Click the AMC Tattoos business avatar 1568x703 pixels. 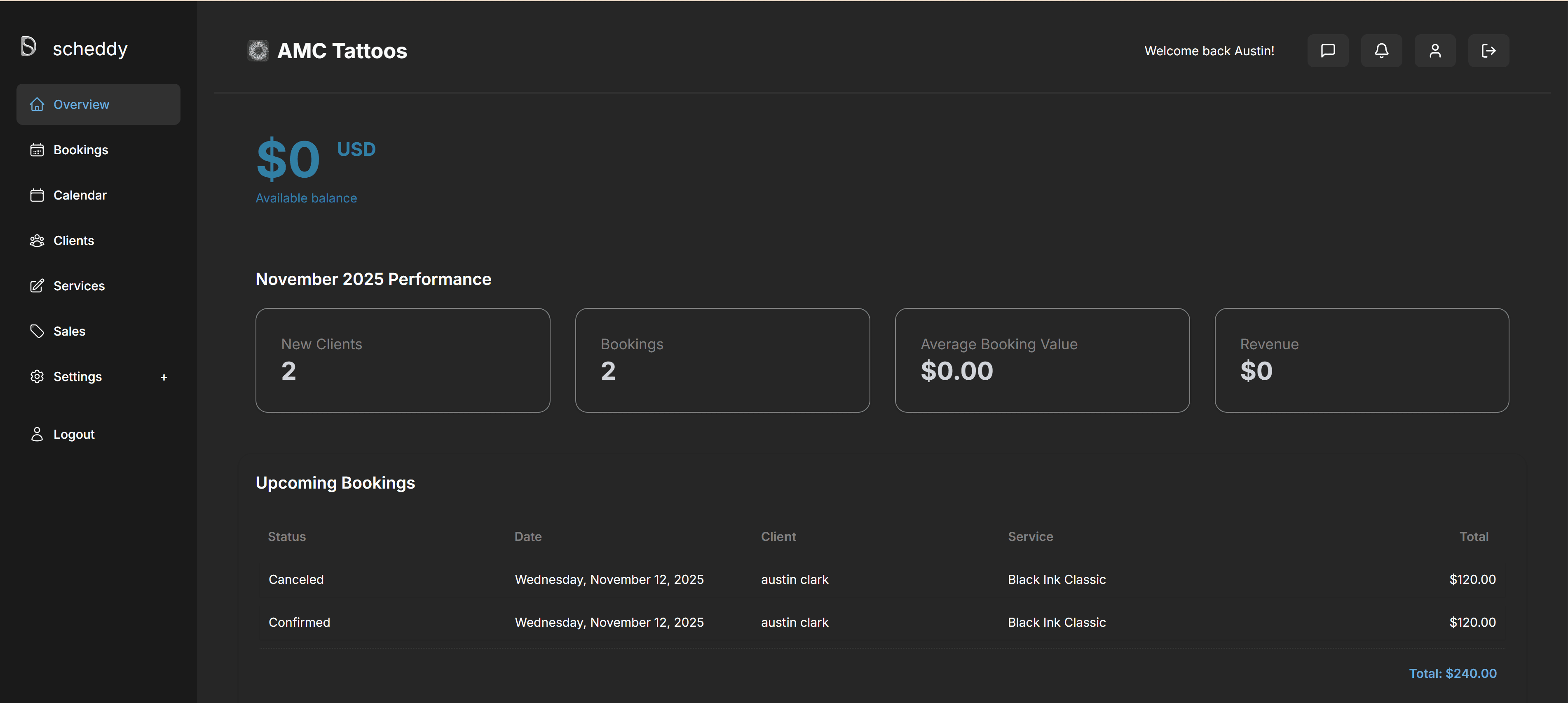pyautogui.click(x=258, y=51)
